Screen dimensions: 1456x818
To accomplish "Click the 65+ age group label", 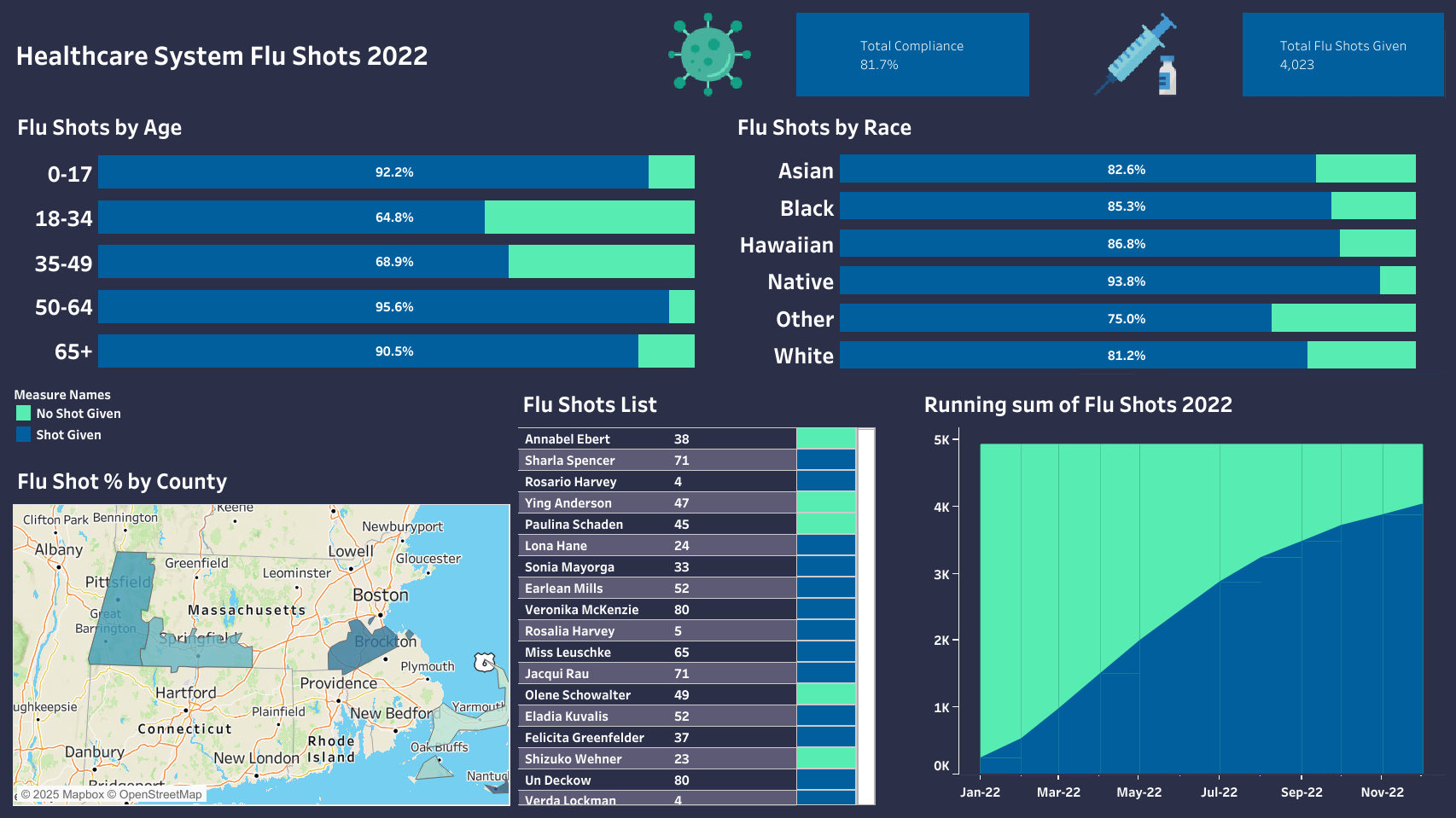I will pyautogui.click(x=73, y=351).
